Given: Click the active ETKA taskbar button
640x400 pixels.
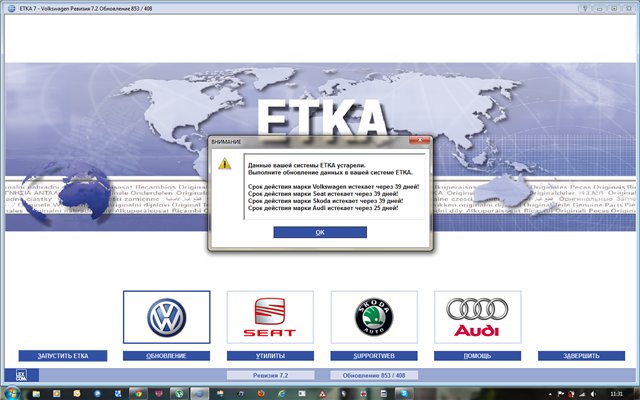Looking at the screenshot, I should (x=200, y=393).
